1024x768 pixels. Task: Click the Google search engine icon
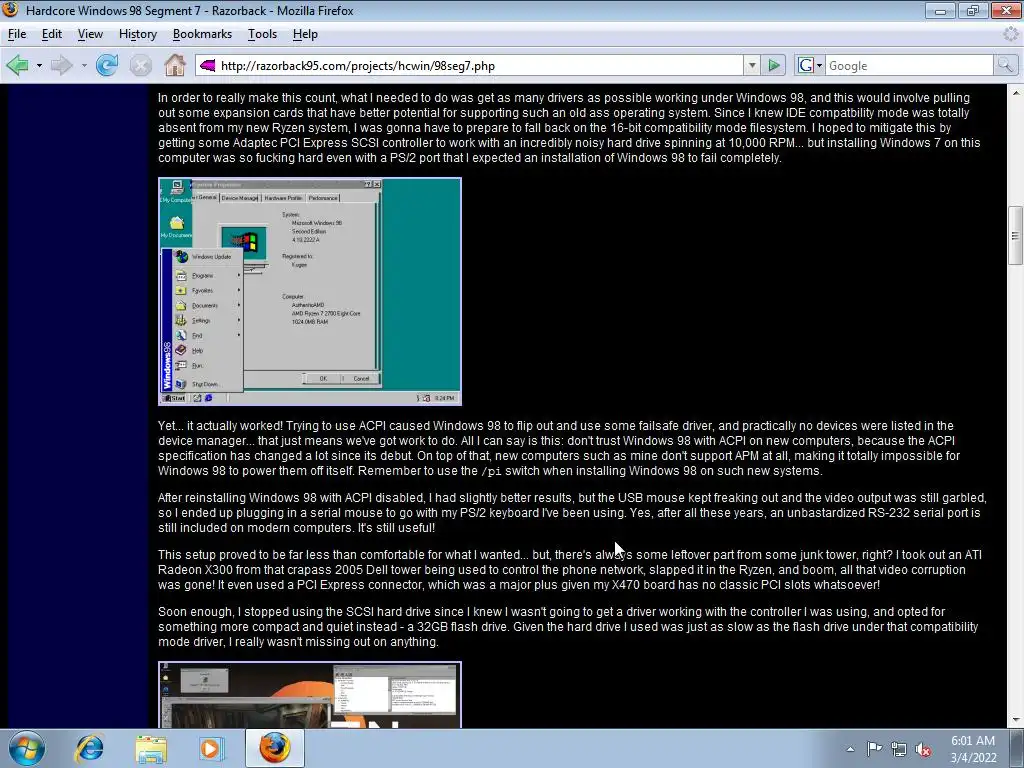[x=806, y=65]
